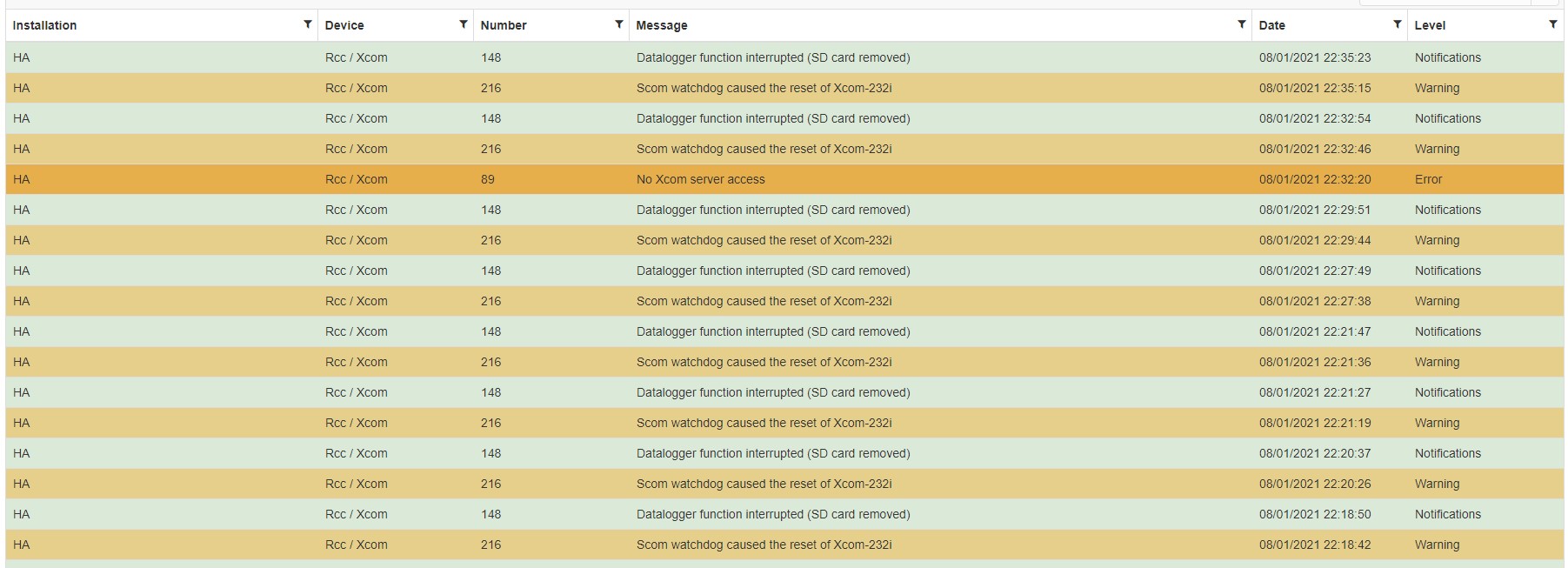
Task: Click the Warning level in the 22:20:26 row
Action: click(1437, 484)
